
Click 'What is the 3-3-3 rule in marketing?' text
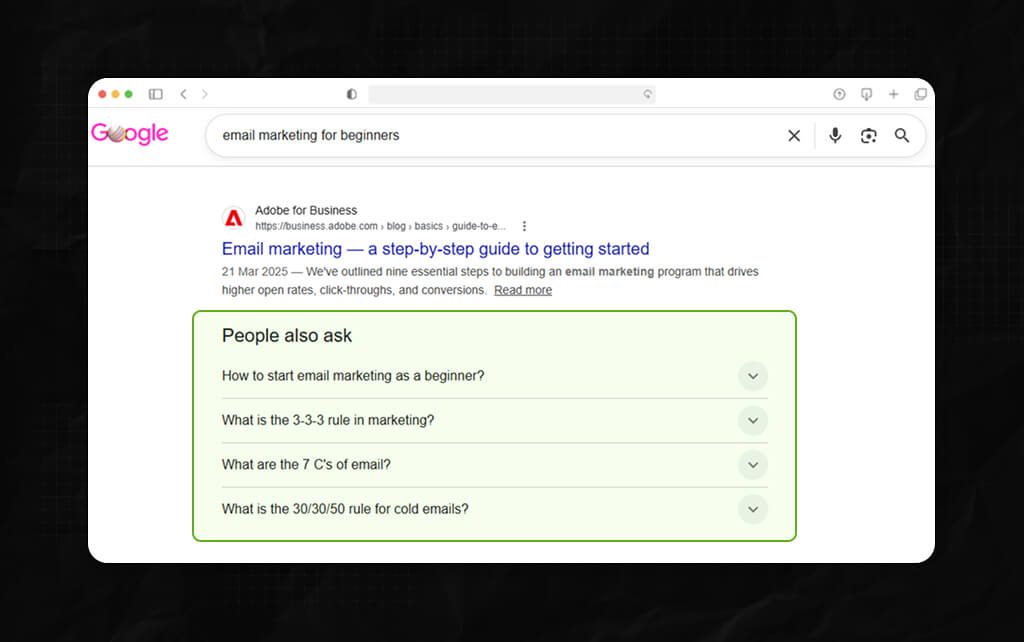[x=328, y=420]
